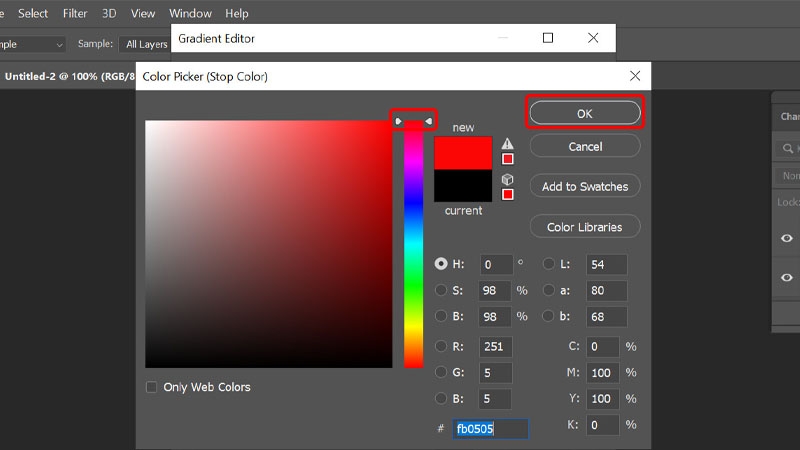This screenshot has width=800, height=450.
Task: Open the Select menu
Action: [x=33, y=13]
